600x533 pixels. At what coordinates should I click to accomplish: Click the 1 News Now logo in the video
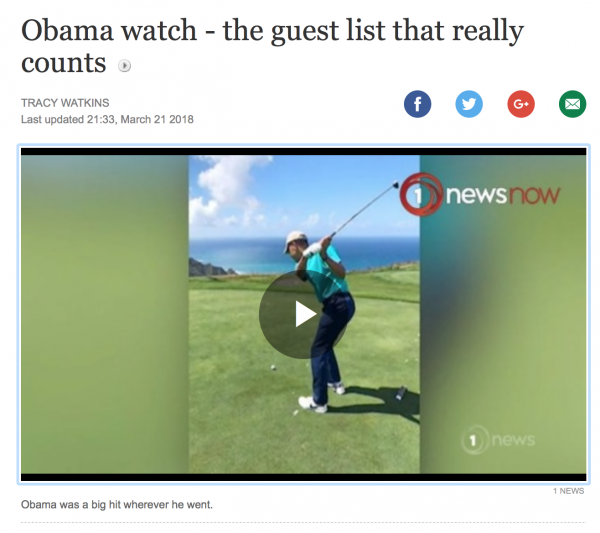click(480, 194)
